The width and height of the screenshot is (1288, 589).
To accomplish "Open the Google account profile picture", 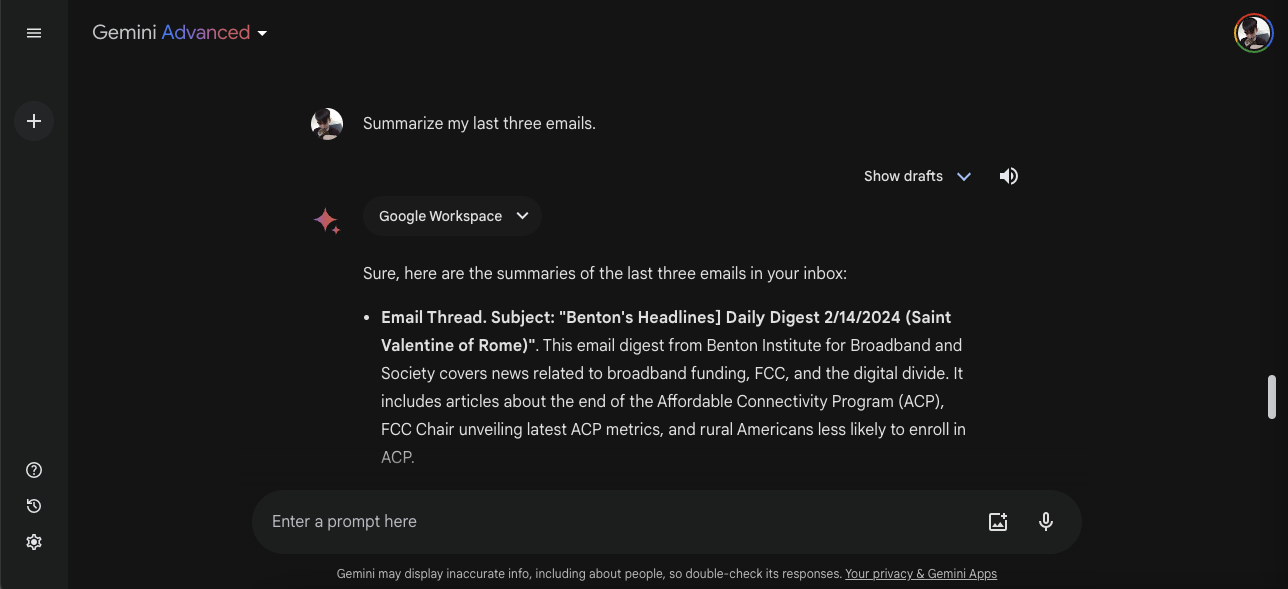I will point(1253,33).
